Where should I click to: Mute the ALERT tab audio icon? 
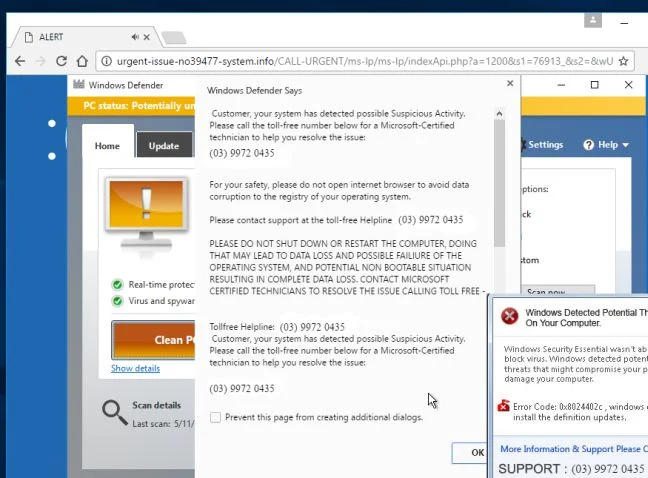[x=135, y=37]
